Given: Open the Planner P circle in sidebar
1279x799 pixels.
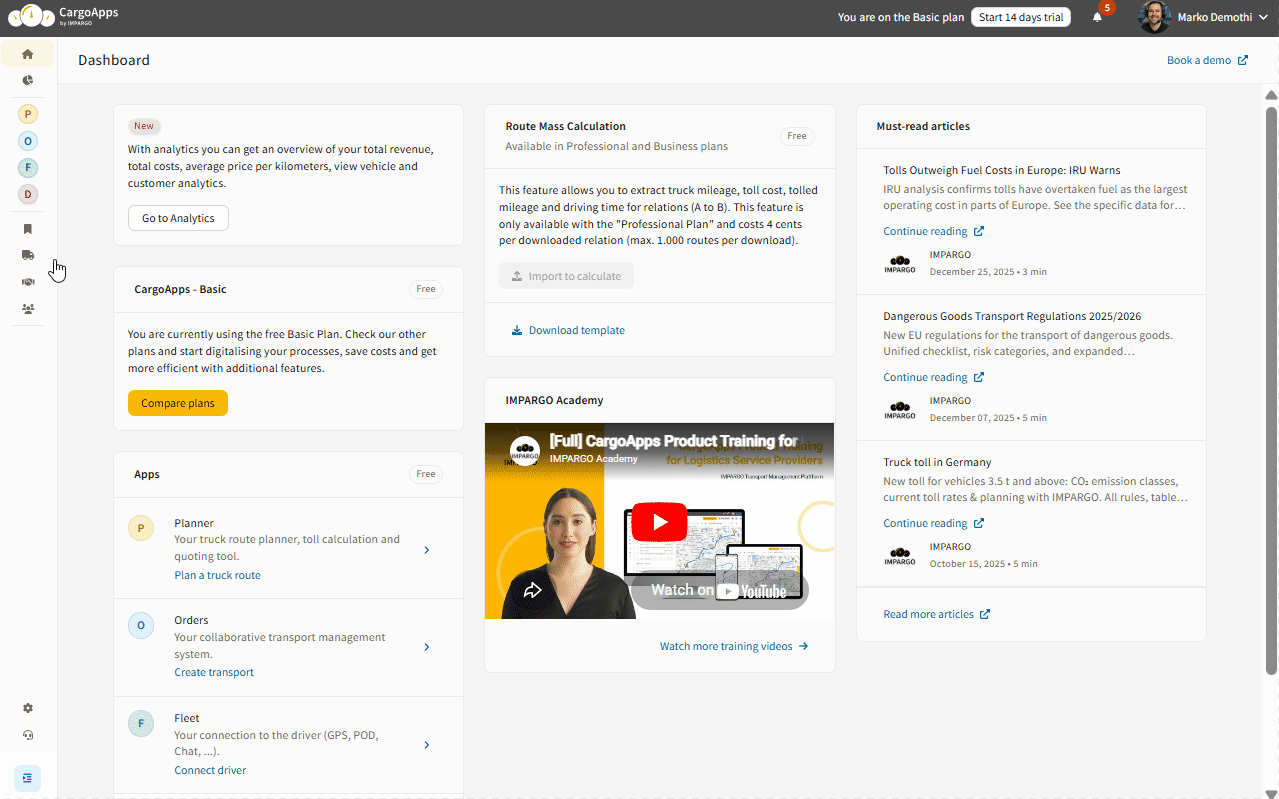Looking at the screenshot, I should click(28, 114).
